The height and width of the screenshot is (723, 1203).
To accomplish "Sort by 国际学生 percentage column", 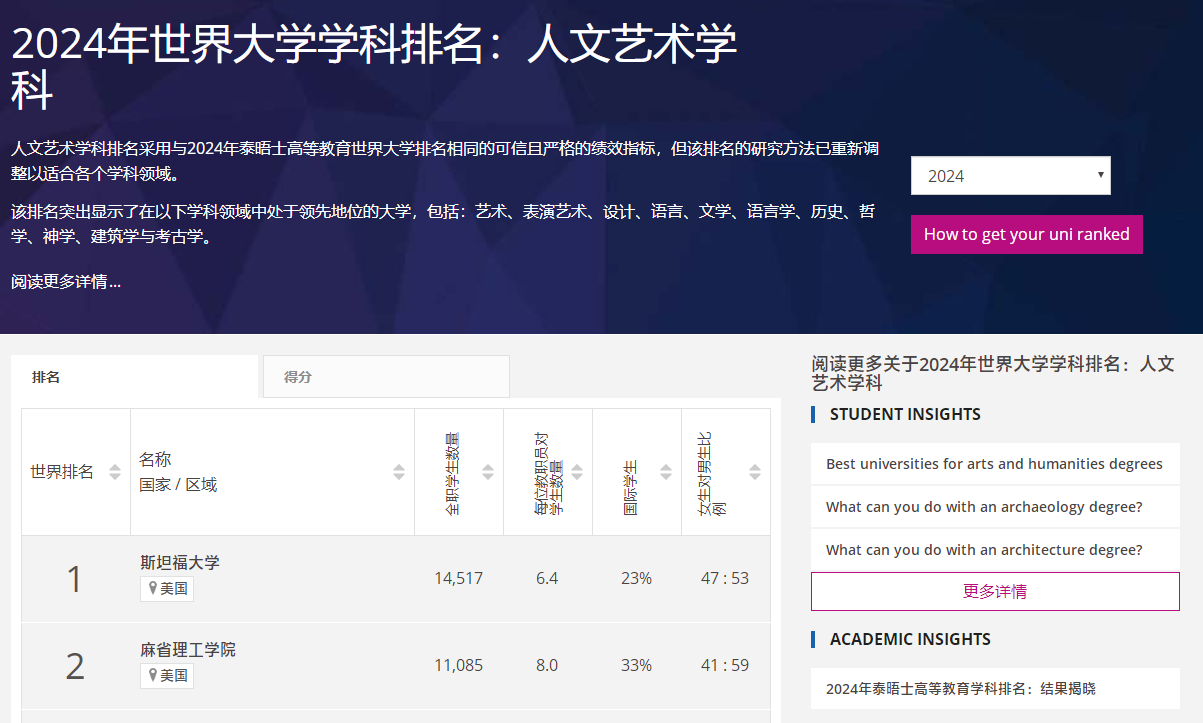I will pyautogui.click(x=666, y=472).
